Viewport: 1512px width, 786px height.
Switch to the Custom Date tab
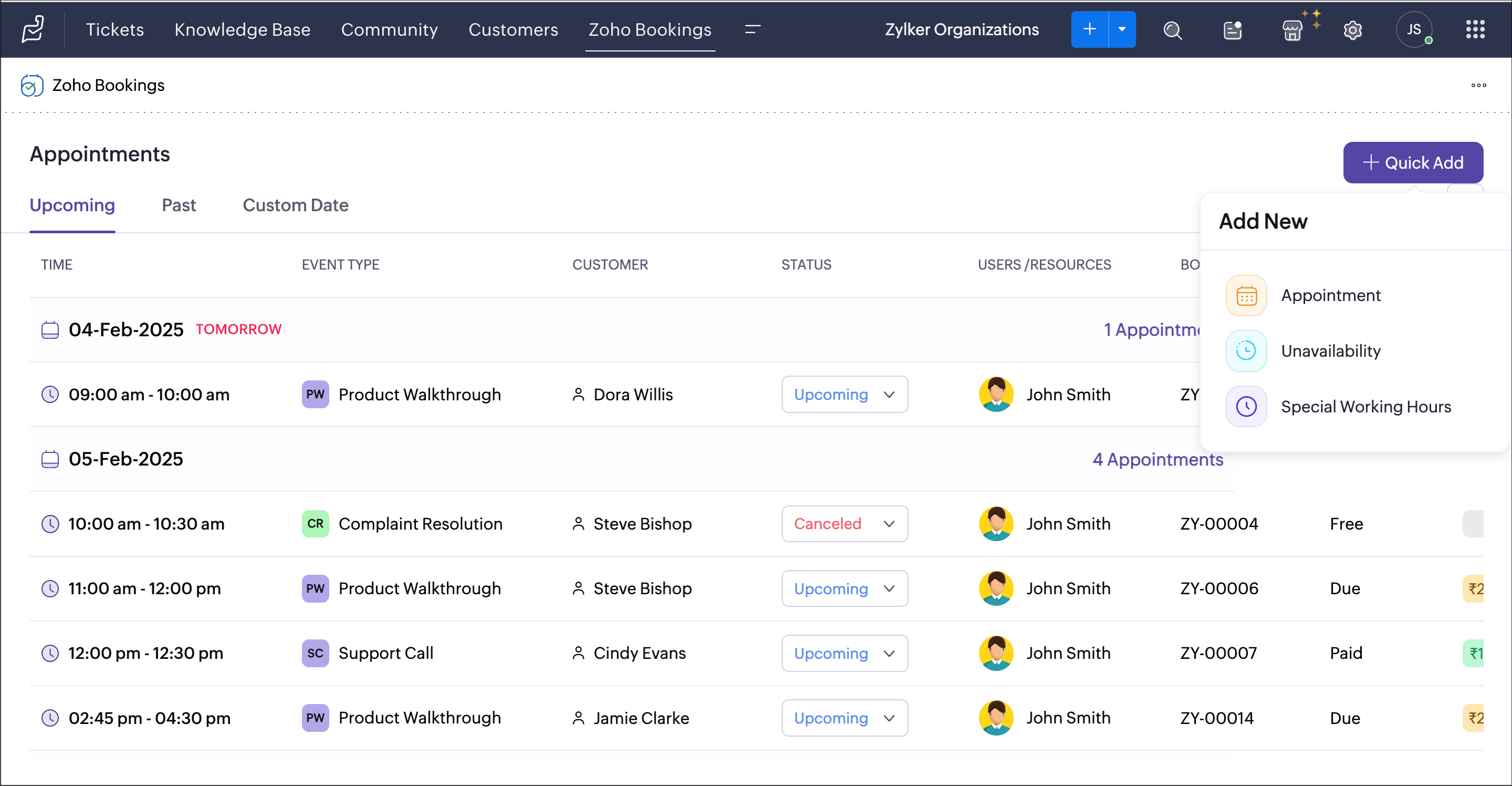click(x=295, y=205)
